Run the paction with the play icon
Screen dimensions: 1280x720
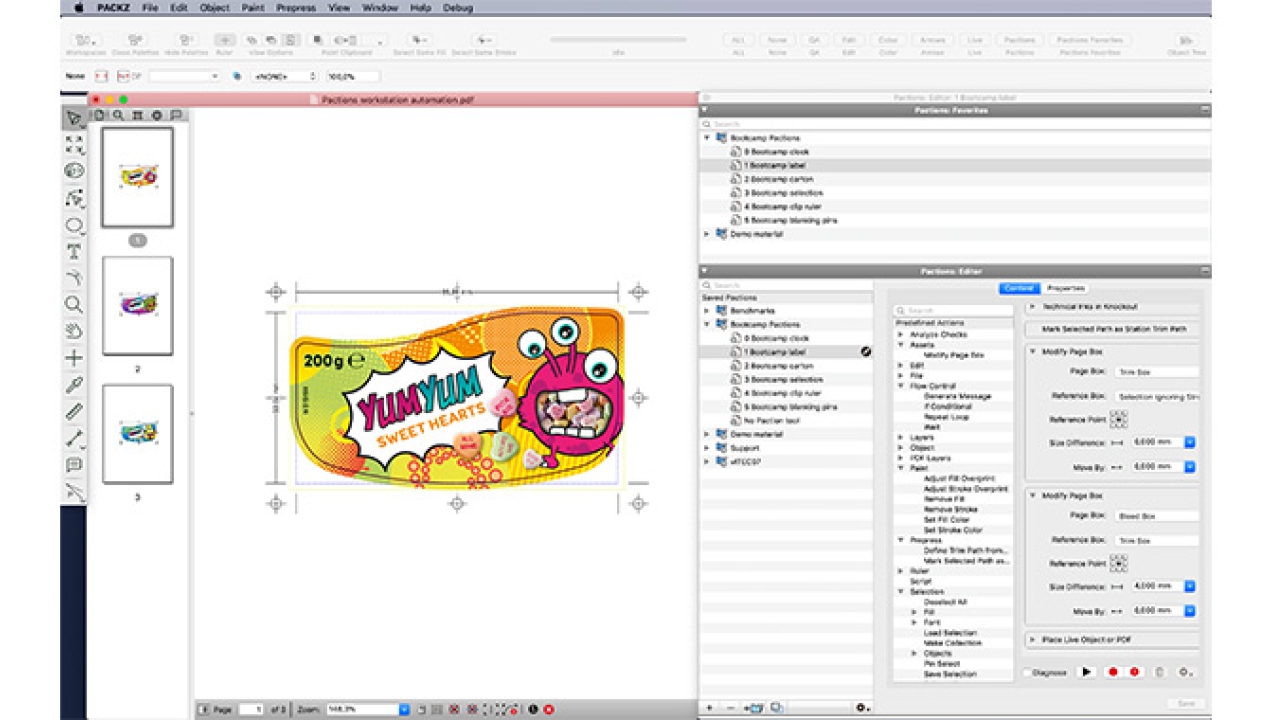(x=1087, y=672)
